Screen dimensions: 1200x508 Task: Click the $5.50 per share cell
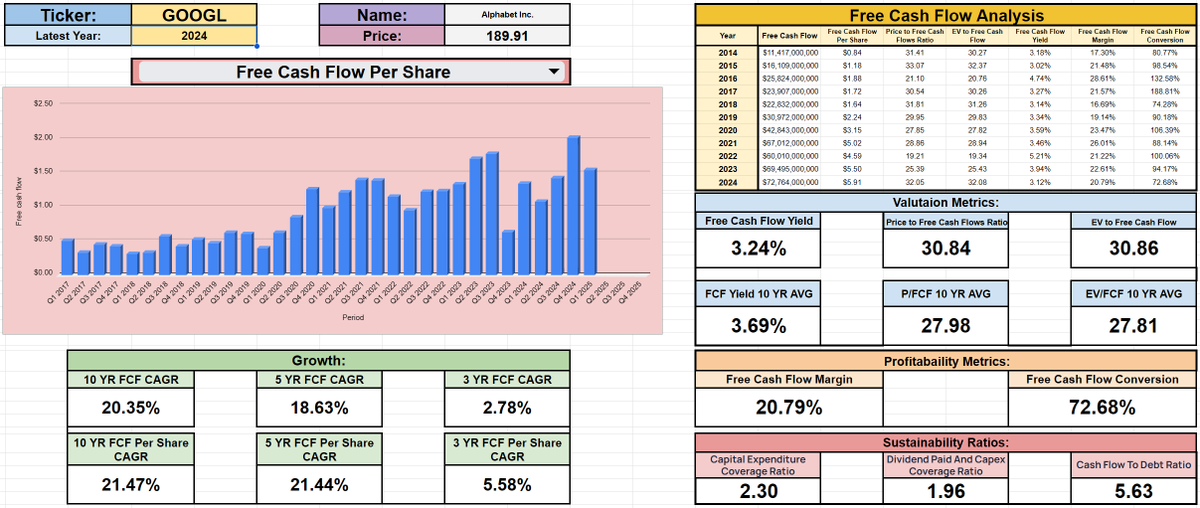(853, 169)
